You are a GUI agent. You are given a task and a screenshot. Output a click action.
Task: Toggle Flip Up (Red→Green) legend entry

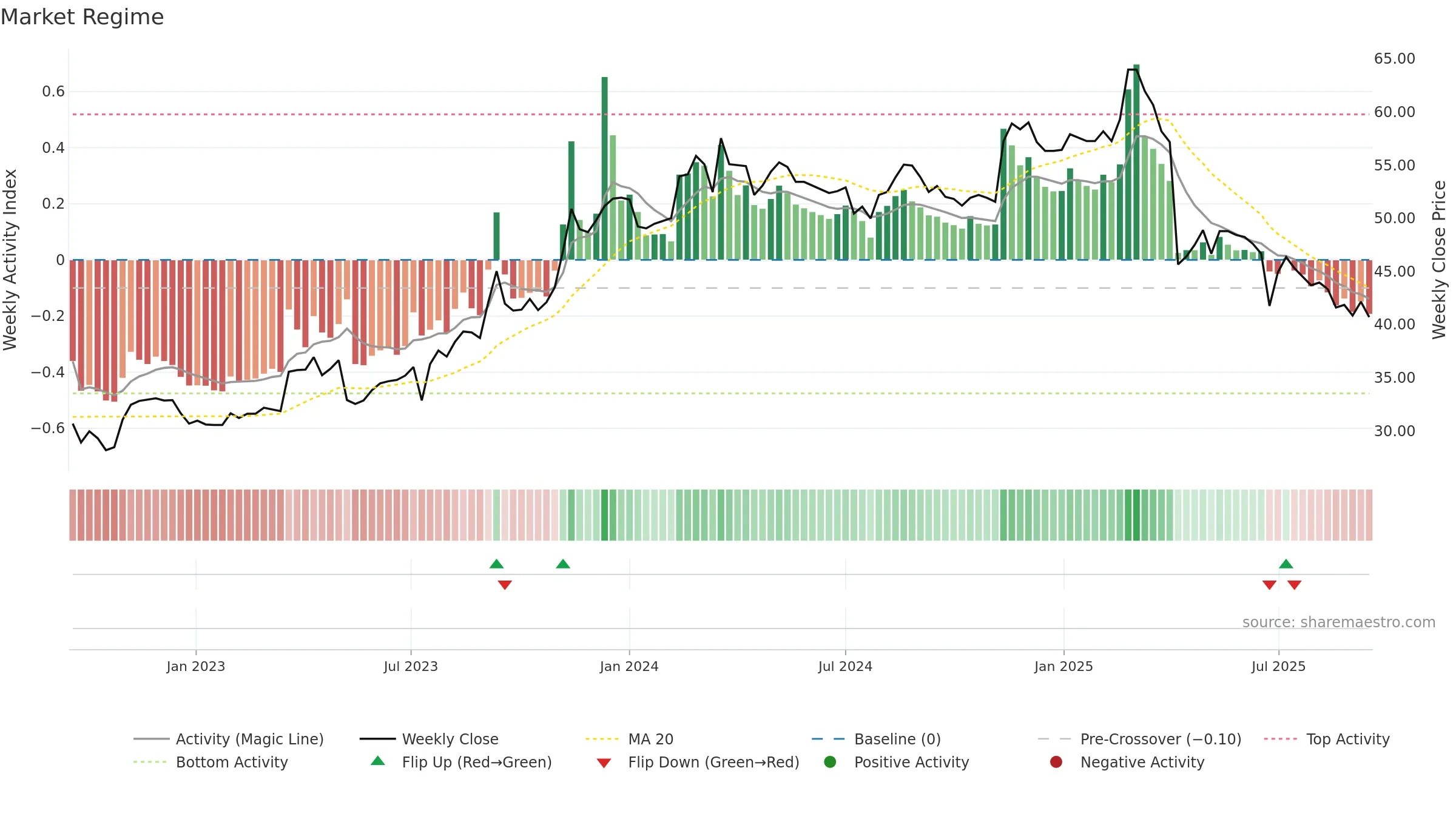tap(461, 762)
